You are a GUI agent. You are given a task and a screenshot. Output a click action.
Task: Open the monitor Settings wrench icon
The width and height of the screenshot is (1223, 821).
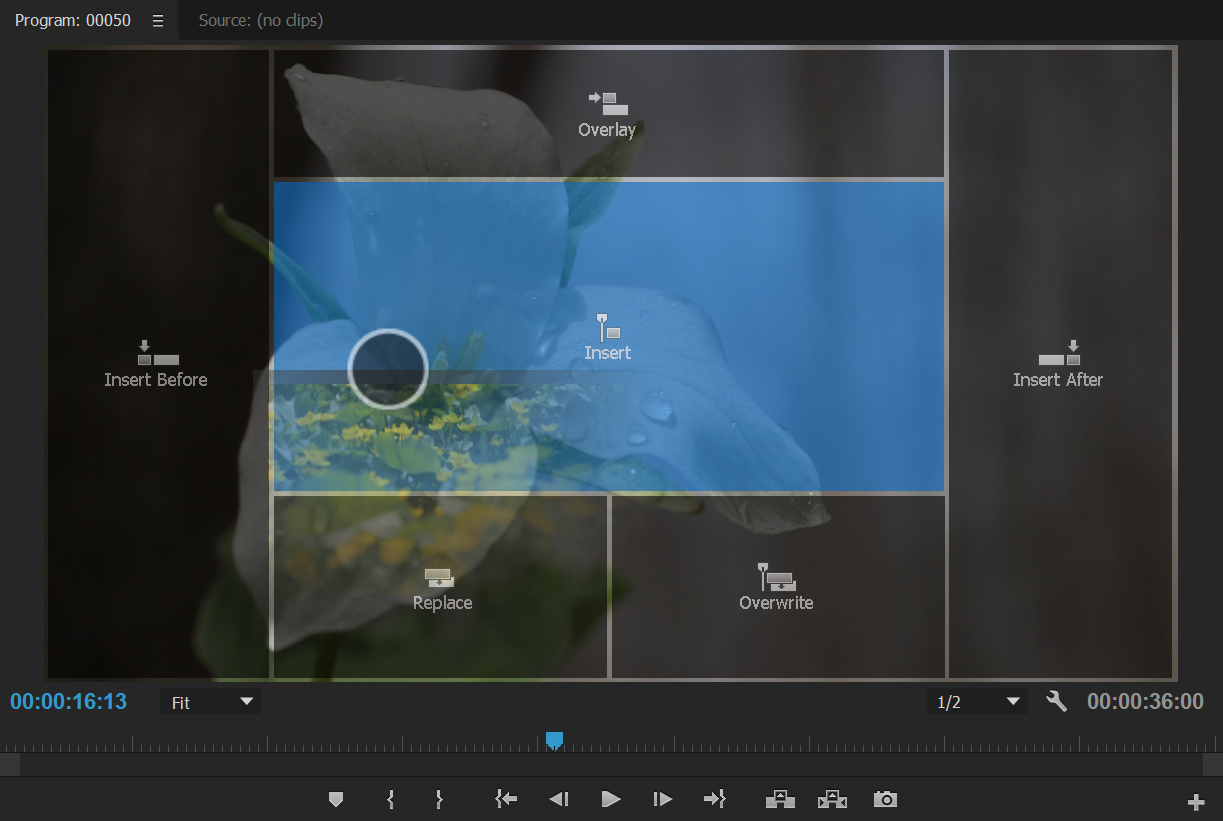point(1056,701)
